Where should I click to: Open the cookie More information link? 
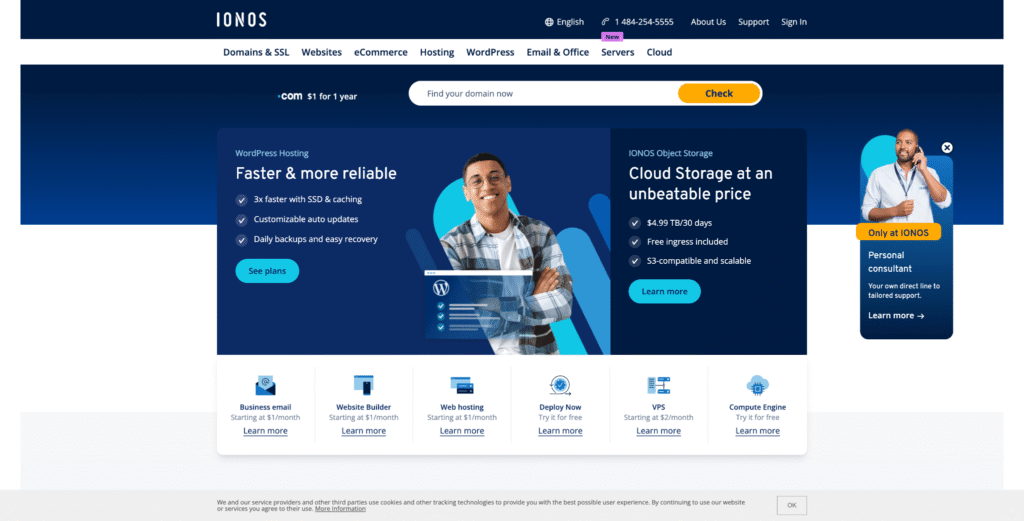click(x=340, y=509)
